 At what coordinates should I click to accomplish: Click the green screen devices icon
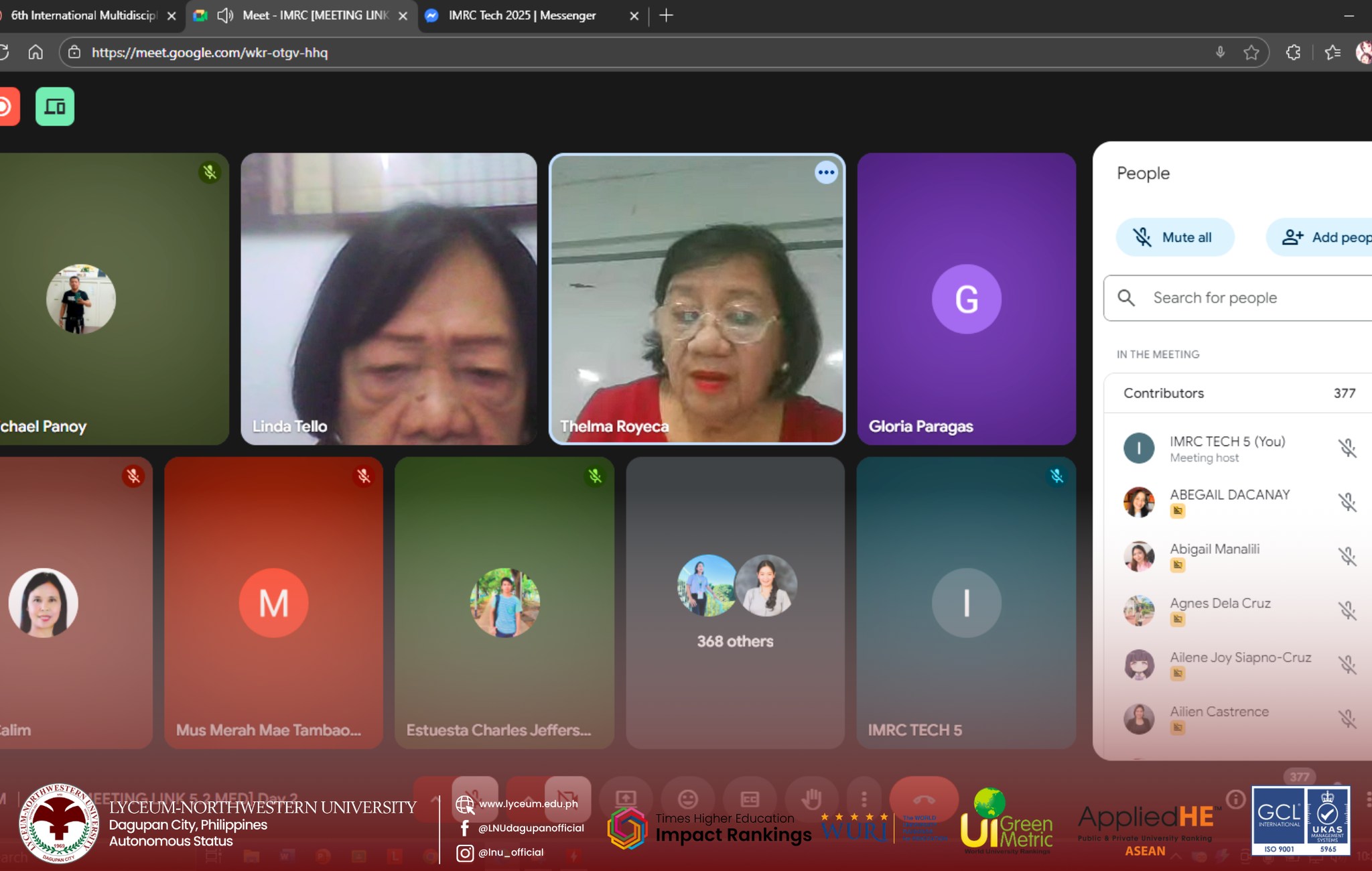(55, 107)
